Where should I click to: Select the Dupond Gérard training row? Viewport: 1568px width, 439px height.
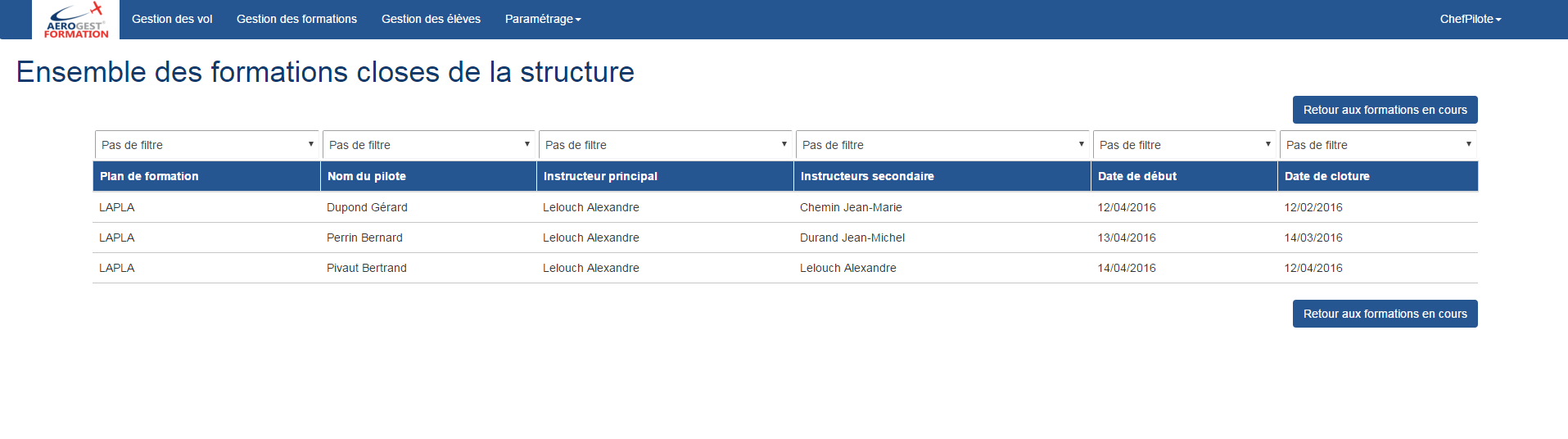[x=785, y=207]
